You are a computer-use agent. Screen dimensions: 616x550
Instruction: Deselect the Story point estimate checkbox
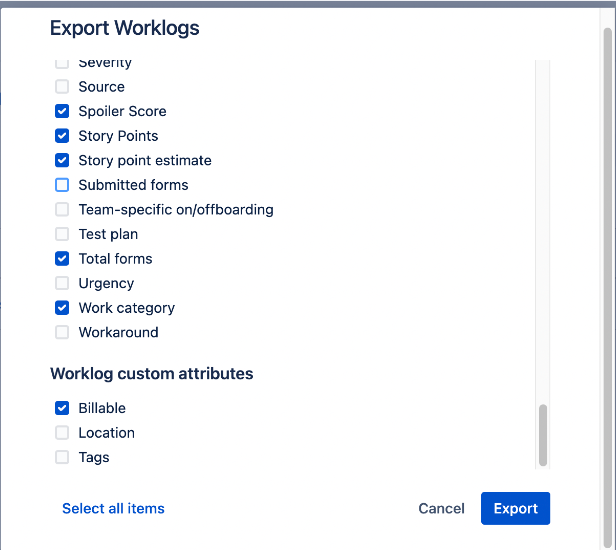(x=62, y=160)
